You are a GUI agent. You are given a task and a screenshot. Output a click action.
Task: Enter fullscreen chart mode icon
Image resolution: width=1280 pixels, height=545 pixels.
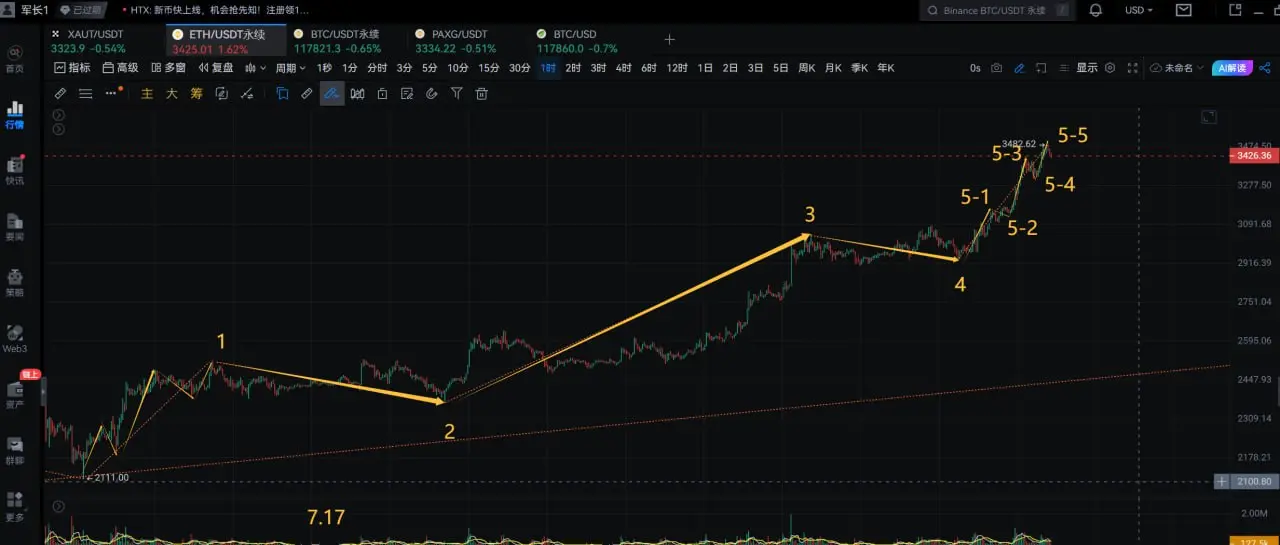coord(1132,68)
